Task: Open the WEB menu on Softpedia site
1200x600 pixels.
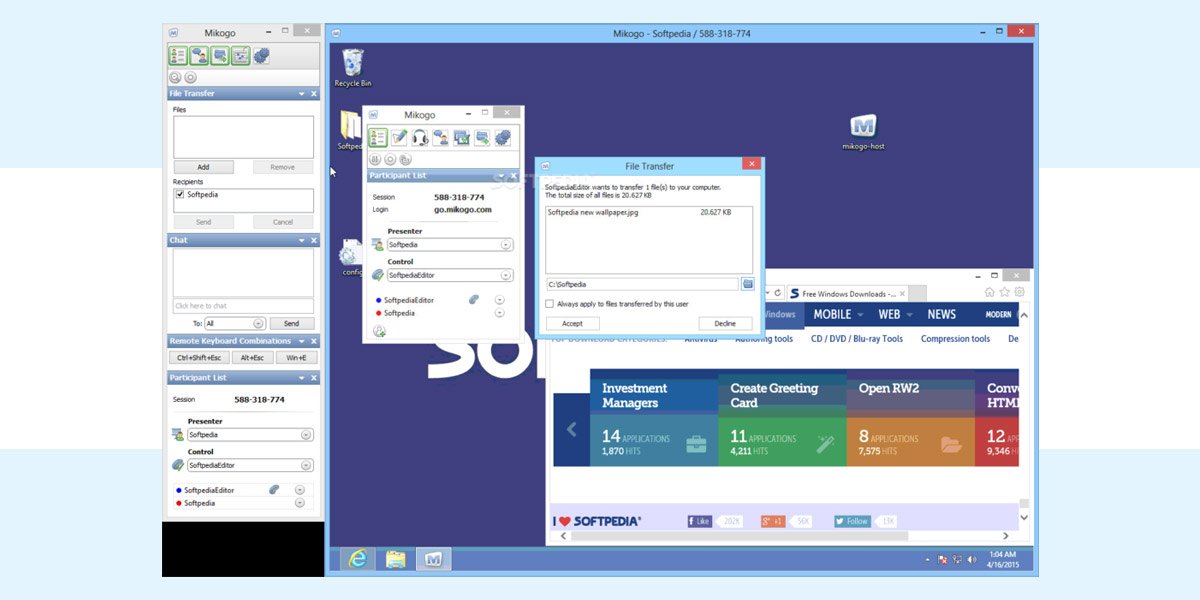Action: pyautogui.click(x=895, y=314)
